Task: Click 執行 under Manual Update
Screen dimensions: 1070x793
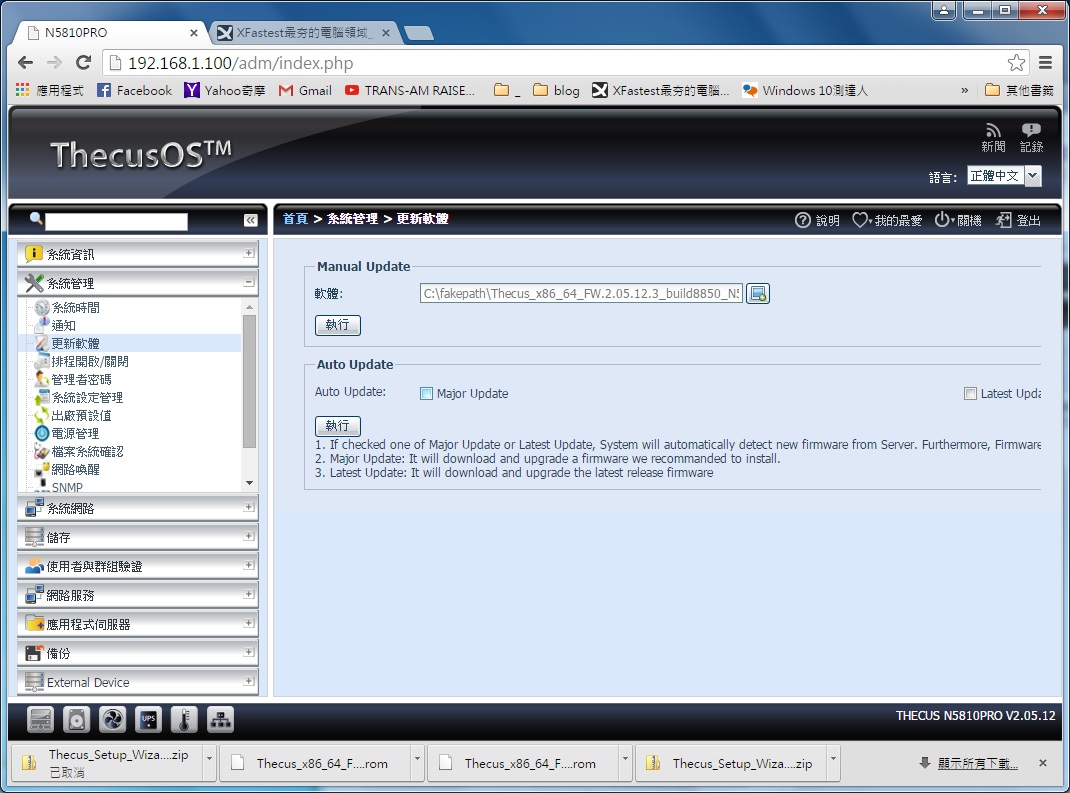Action: point(337,325)
